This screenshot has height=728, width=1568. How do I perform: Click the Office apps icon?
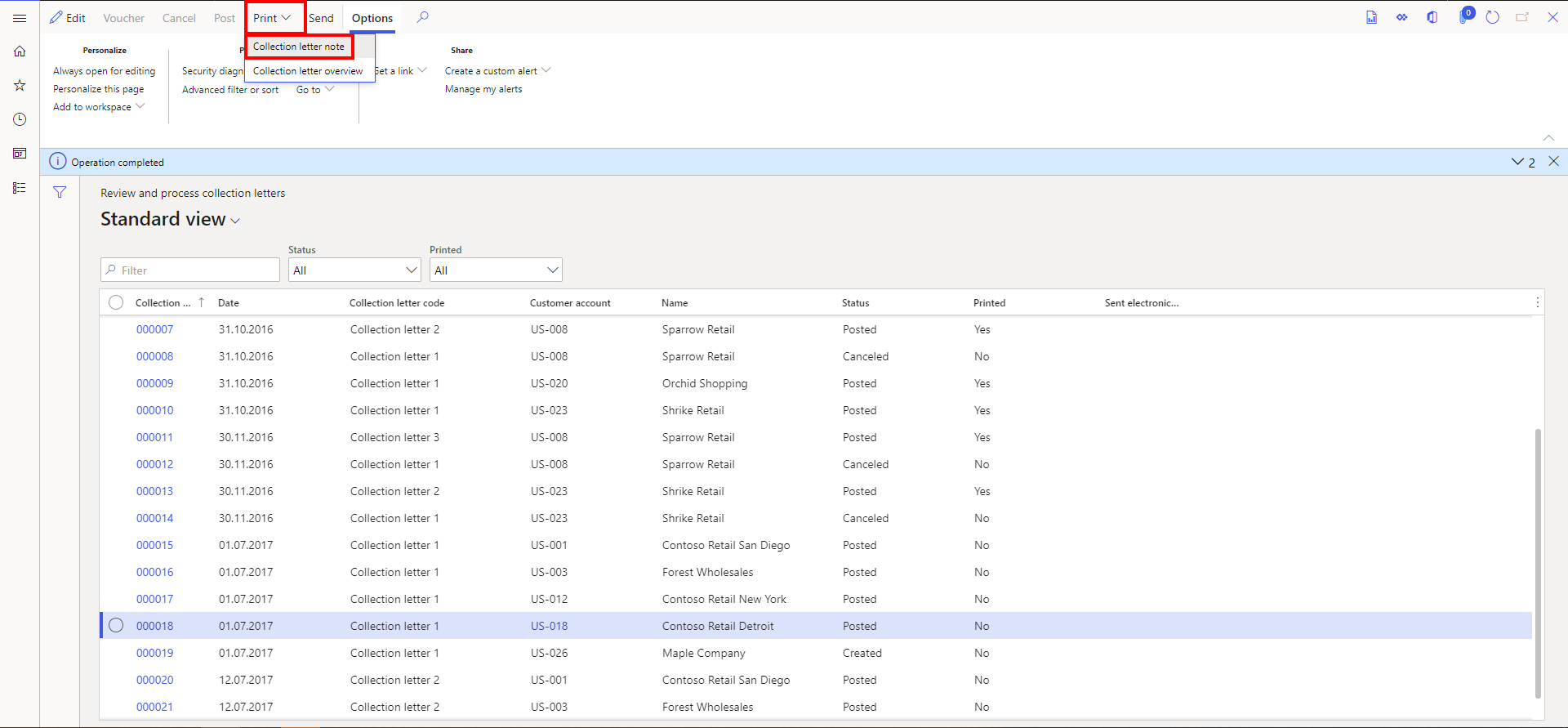coord(1432,17)
